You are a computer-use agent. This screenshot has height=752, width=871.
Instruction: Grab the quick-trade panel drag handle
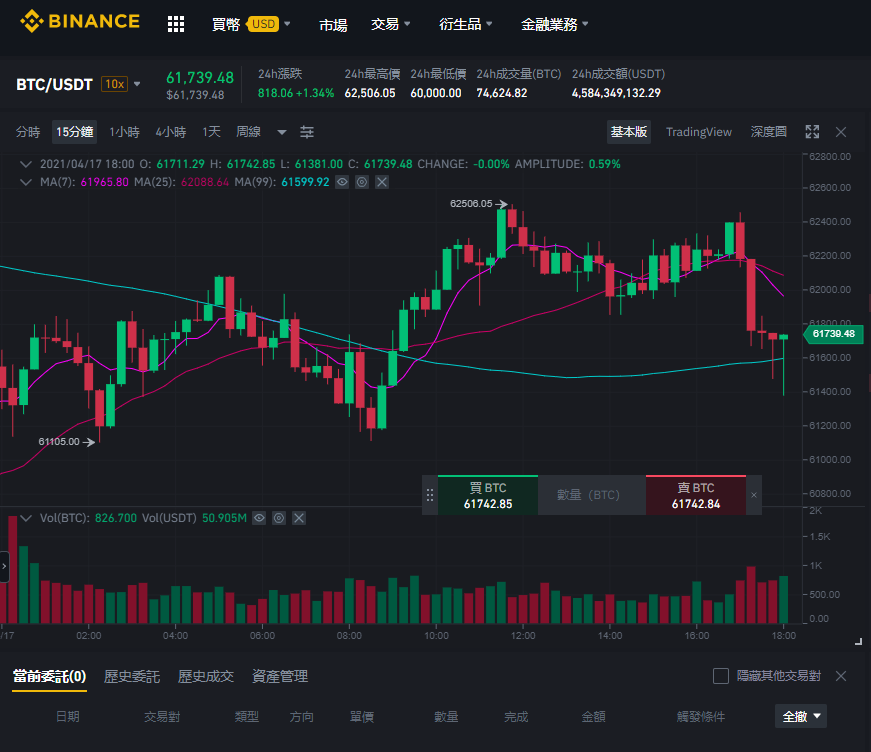click(429, 495)
